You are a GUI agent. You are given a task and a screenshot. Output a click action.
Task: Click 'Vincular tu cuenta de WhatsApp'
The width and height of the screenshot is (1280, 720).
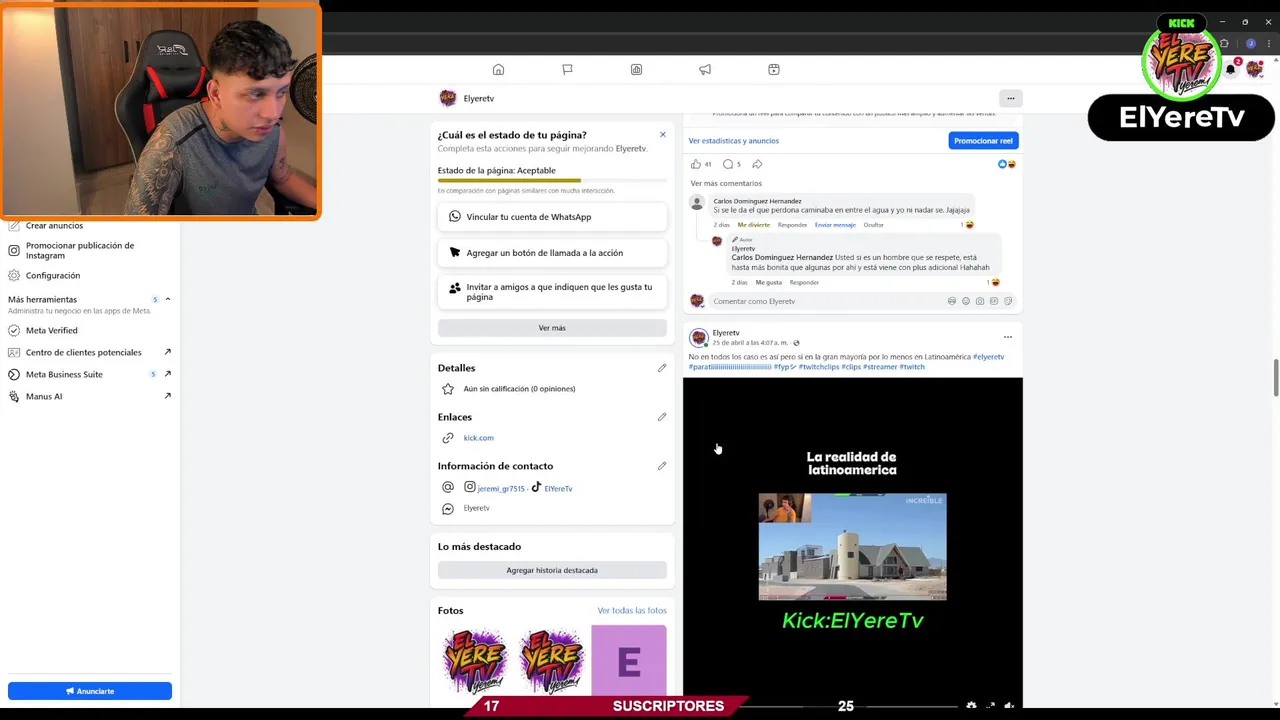click(552, 217)
